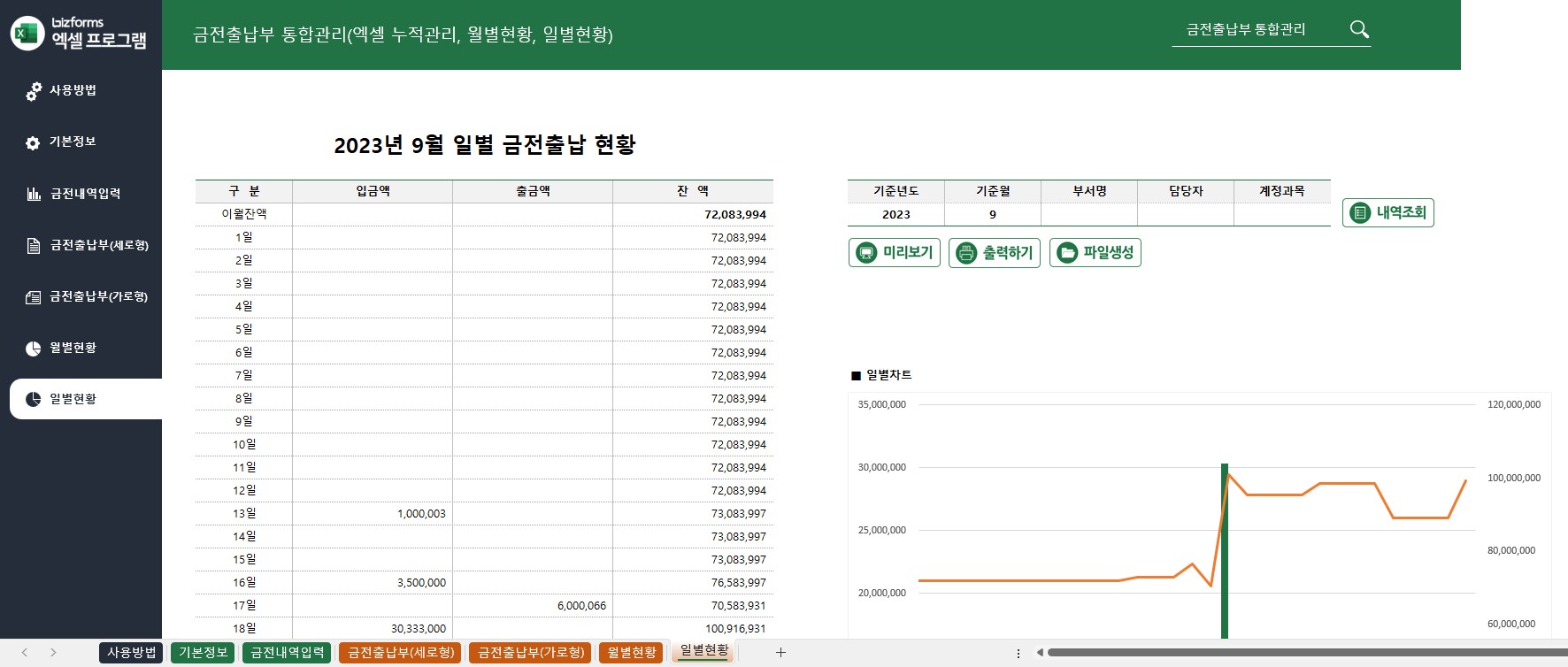Switch to 기본정보 sheet tab
The width and height of the screenshot is (1568, 667).
(x=203, y=653)
